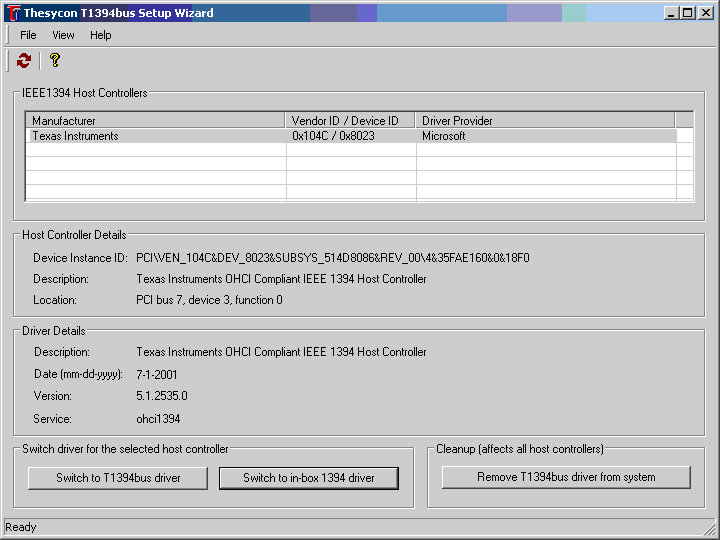Sort by the Manufacturer column header
720x540 pixels.
tap(155, 121)
